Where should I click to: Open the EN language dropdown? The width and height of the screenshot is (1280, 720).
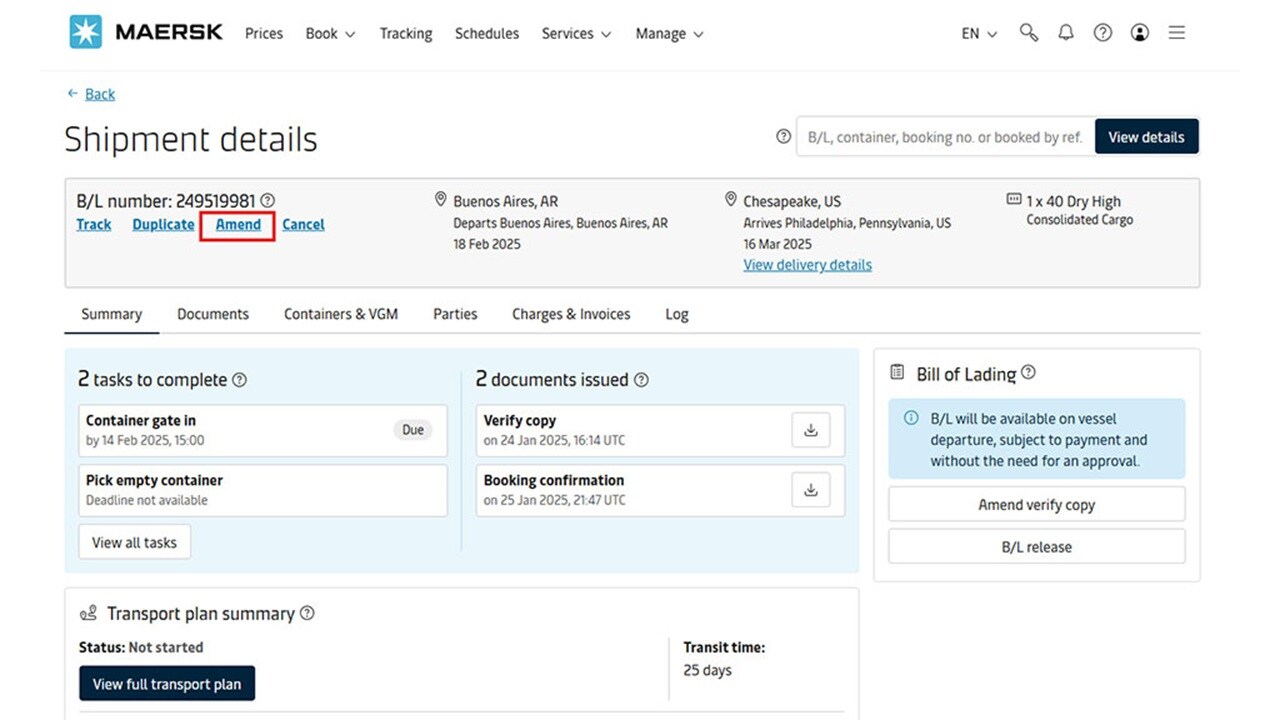(978, 33)
